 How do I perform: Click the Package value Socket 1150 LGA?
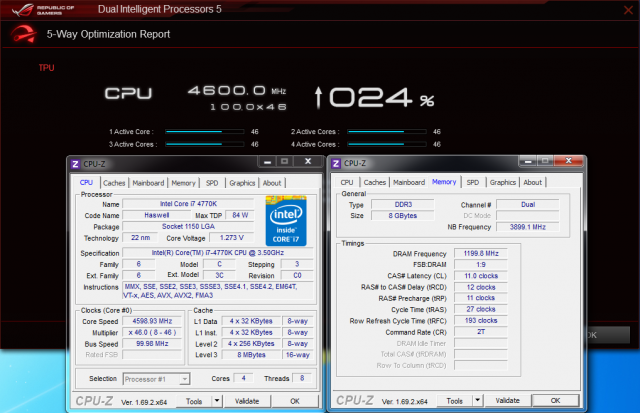pos(188,226)
